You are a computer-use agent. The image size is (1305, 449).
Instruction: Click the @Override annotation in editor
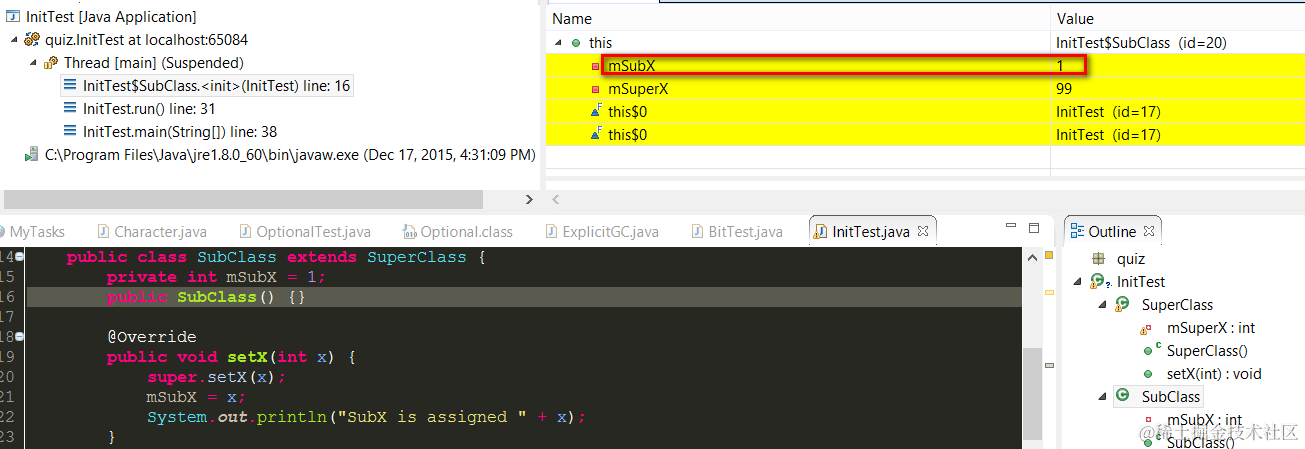click(x=151, y=337)
